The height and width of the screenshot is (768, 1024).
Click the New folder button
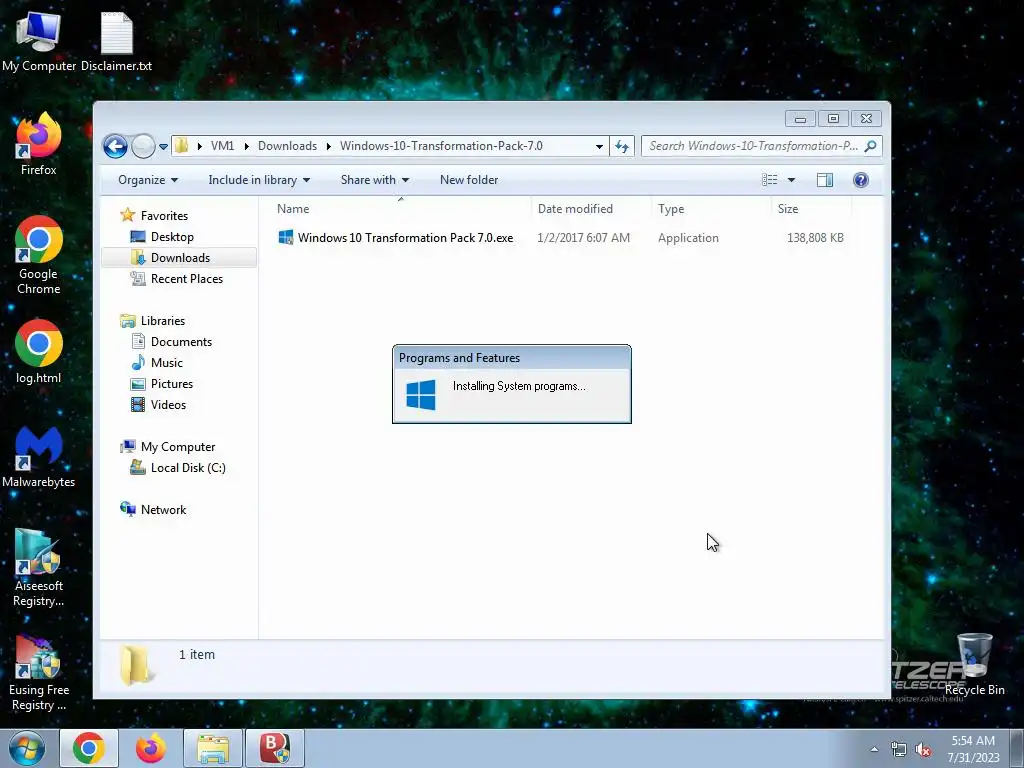click(x=469, y=180)
